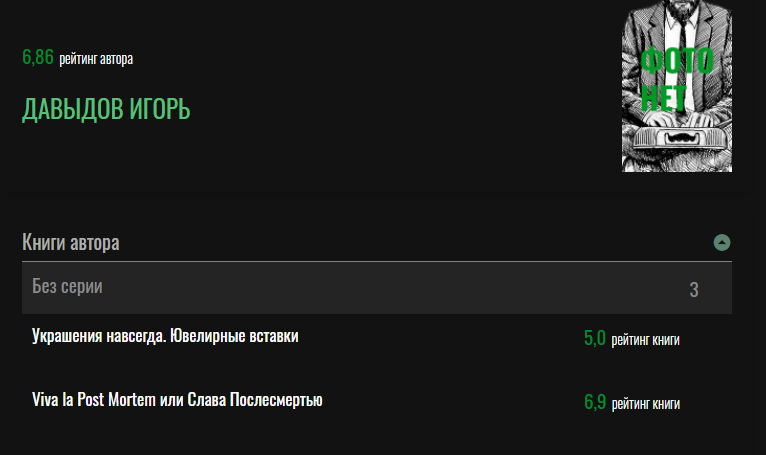Click the green 'НЕТ' text on the placeholder

(664, 96)
